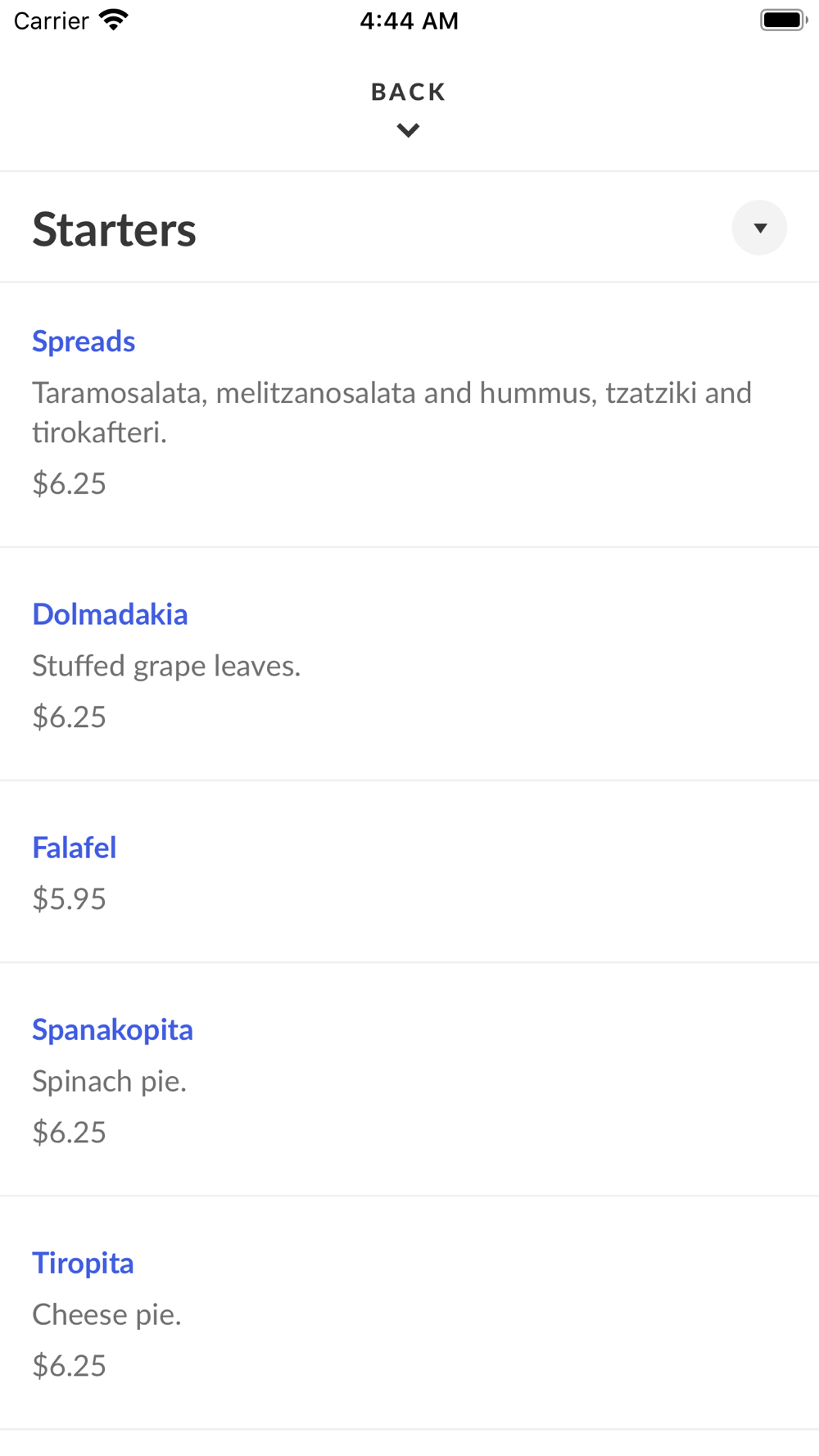The height and width of the screenshot is (1456, 819).
Task: Tap the Spreads description text
Action: 391,412
